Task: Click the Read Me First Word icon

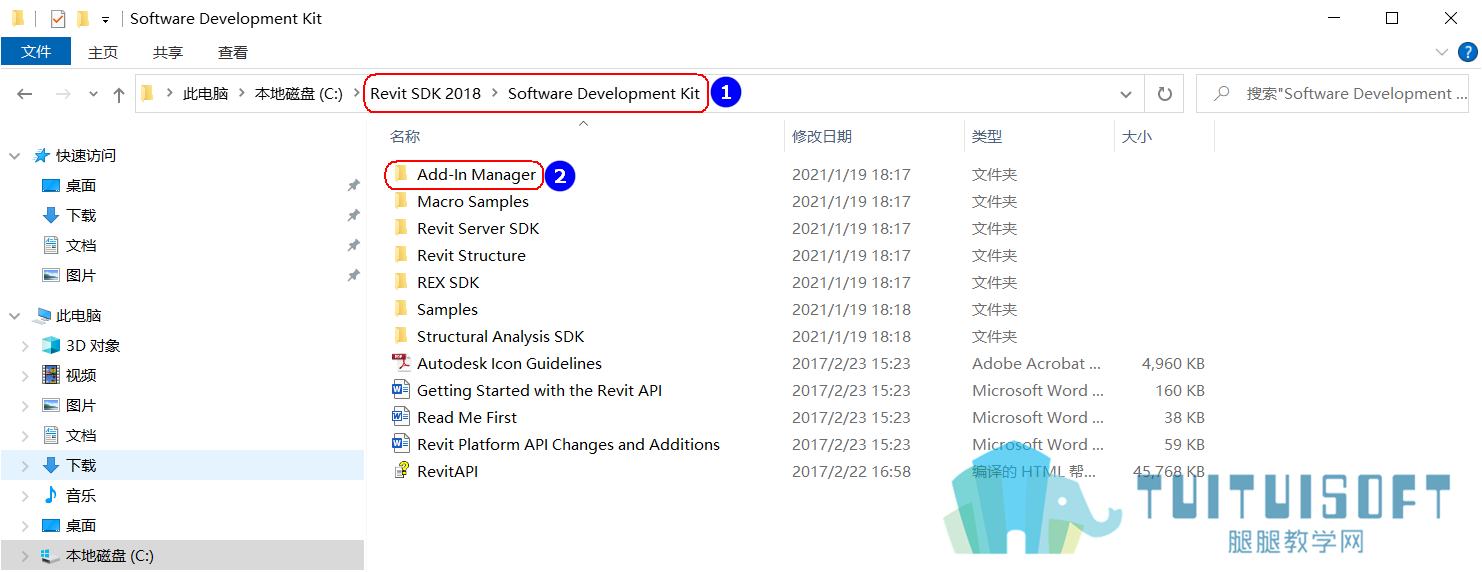Action: [401, 417]
